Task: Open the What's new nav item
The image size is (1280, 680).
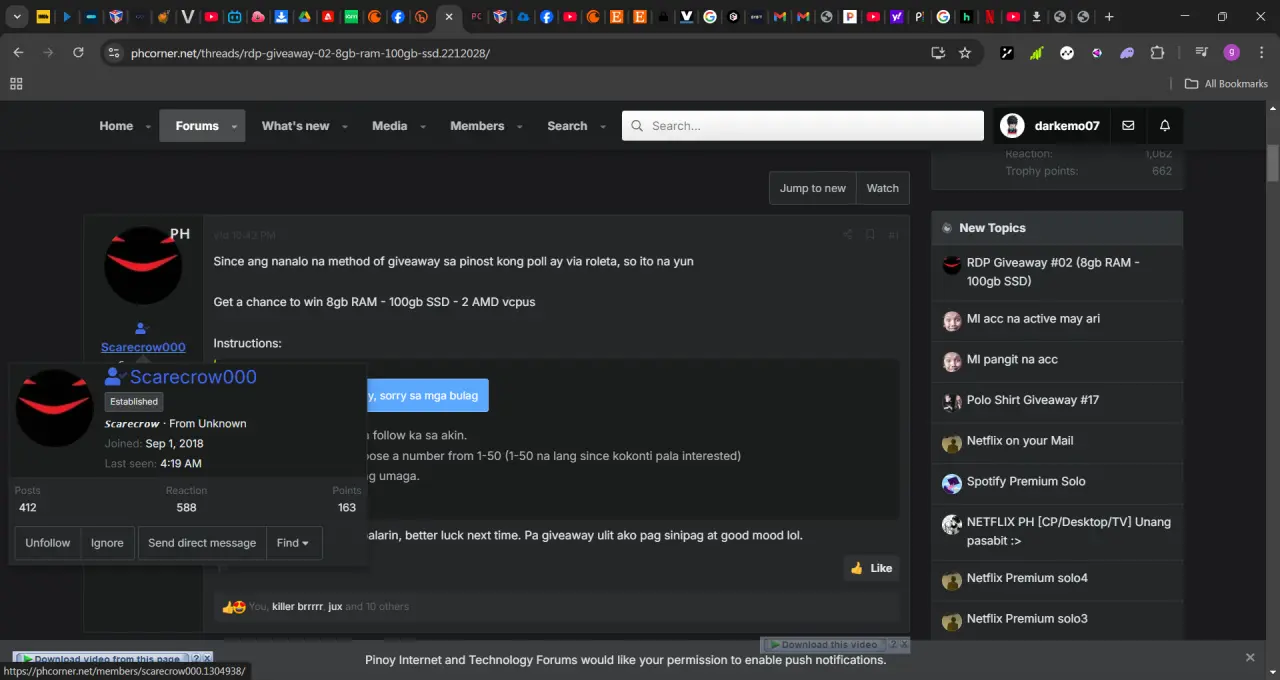Action: (295, 126)
